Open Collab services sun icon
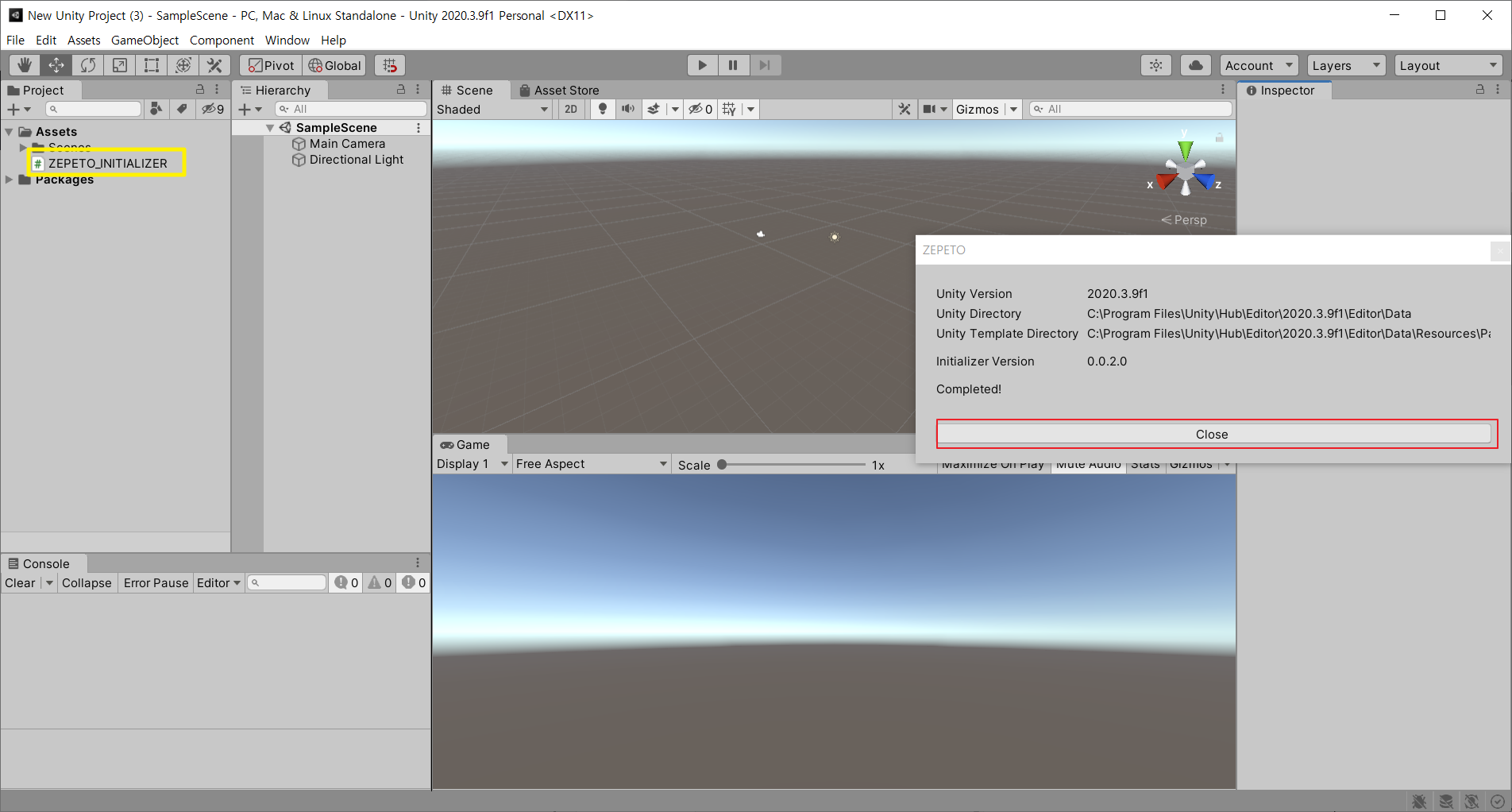 [1156, 65]
